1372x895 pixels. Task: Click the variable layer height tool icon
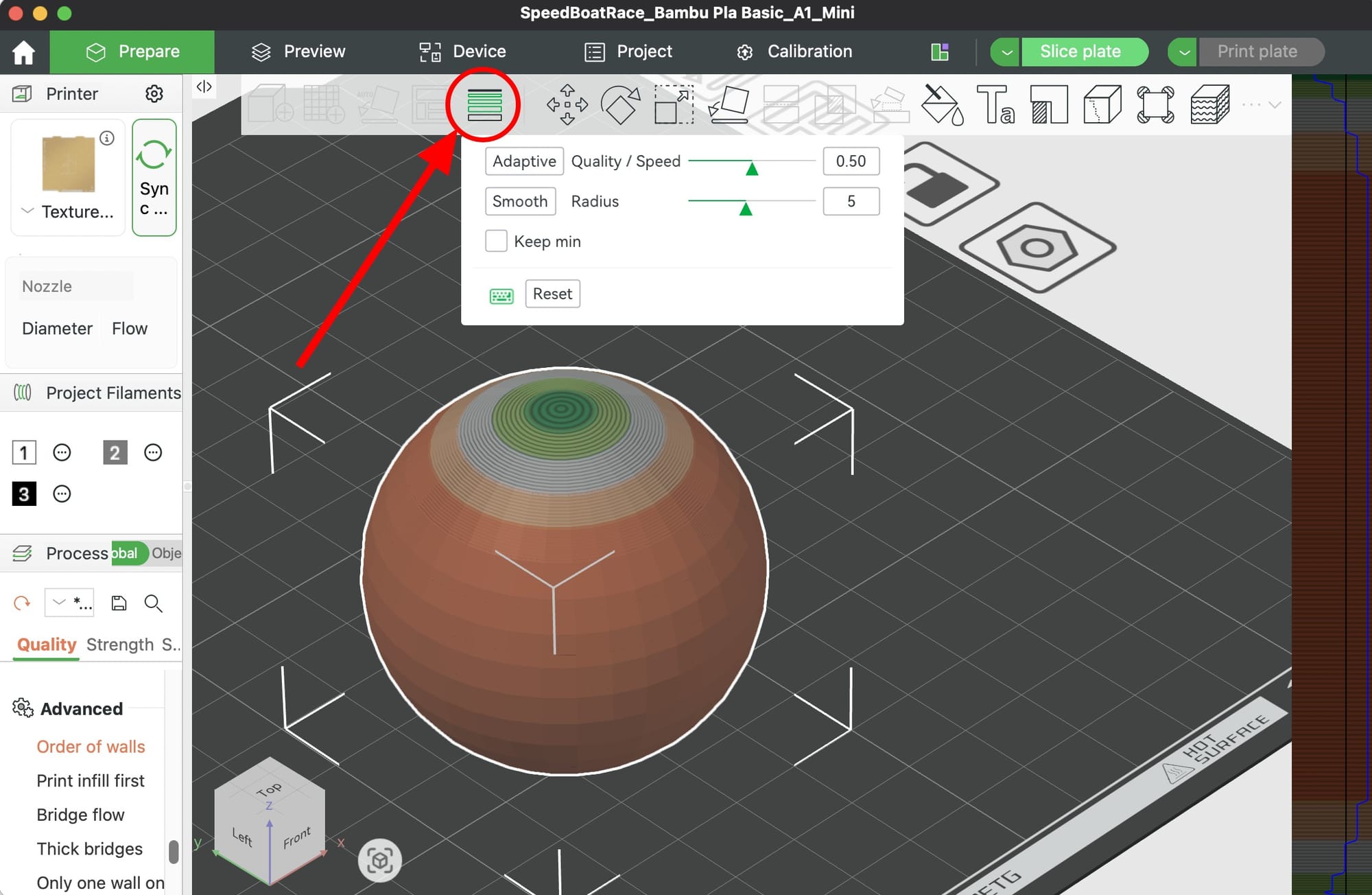484,104
